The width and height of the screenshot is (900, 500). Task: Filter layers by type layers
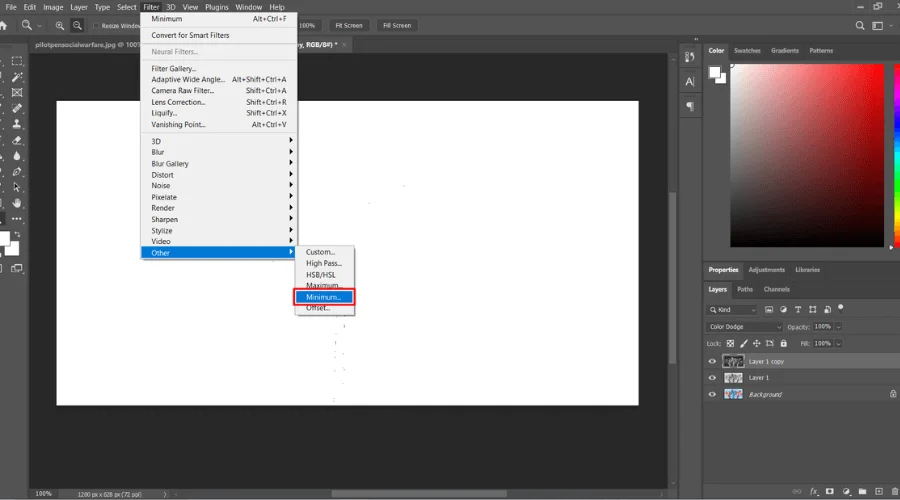tap(798, 309)
